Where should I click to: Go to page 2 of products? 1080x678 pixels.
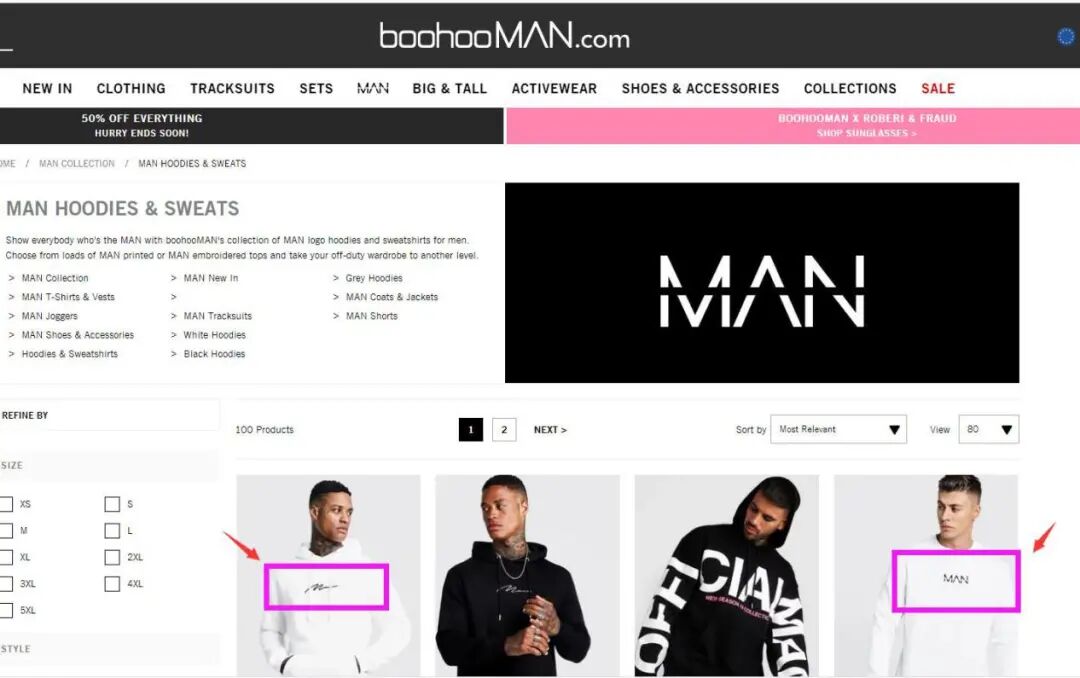(504, 429)
